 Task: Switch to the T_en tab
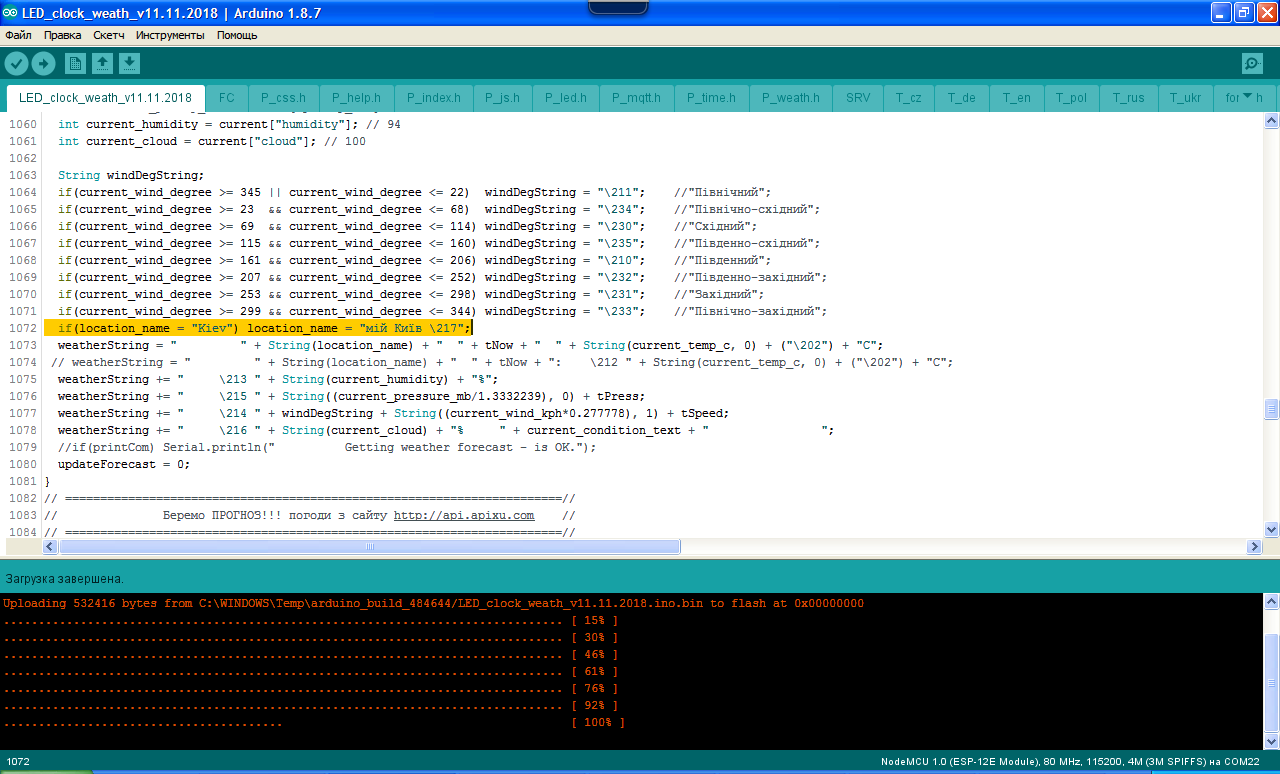[1017, 98]
